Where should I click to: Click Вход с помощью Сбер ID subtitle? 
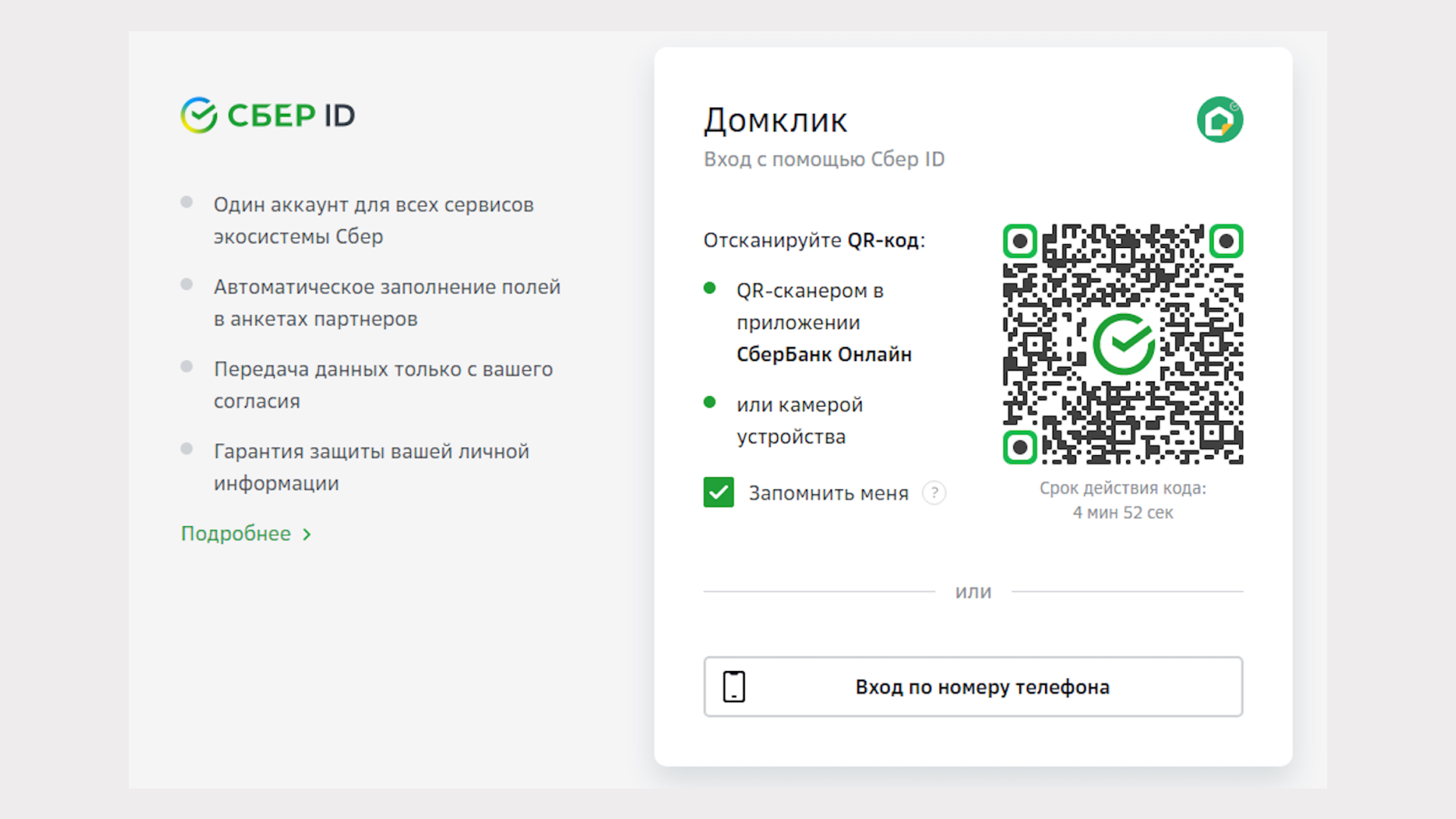[824, 159]
